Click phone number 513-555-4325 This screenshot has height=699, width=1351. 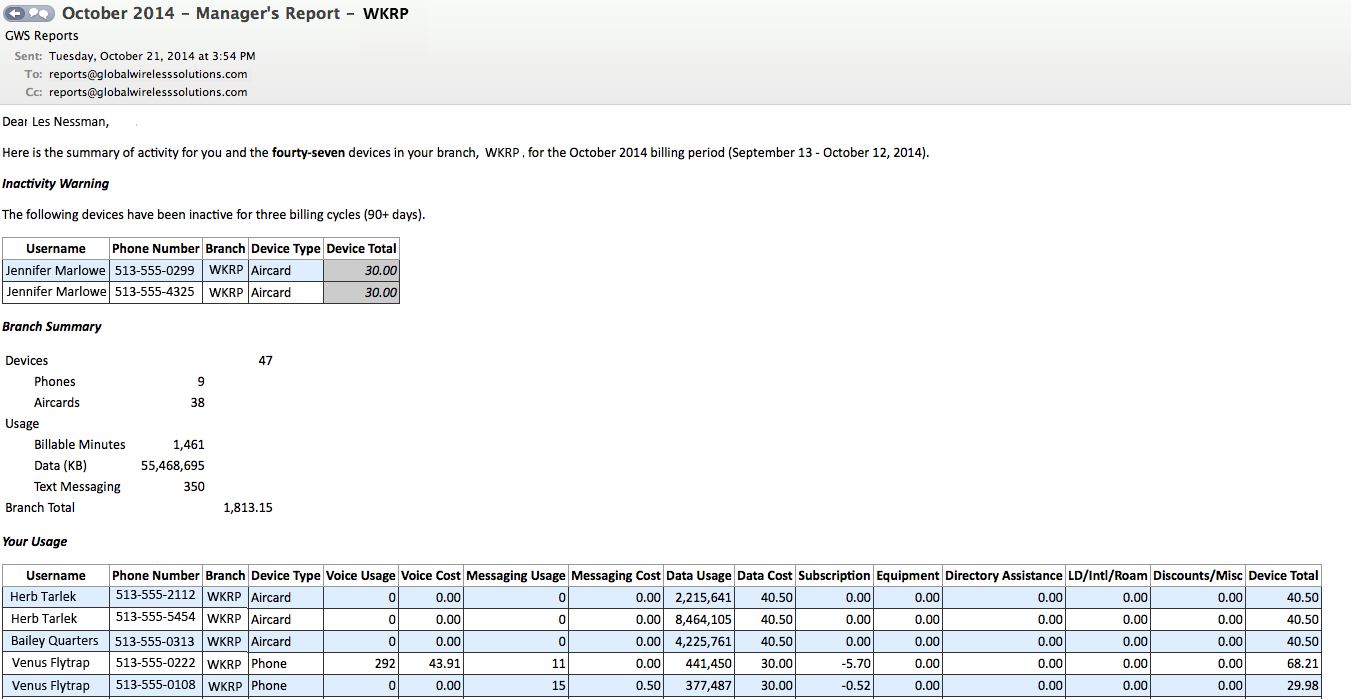(155, 292)
